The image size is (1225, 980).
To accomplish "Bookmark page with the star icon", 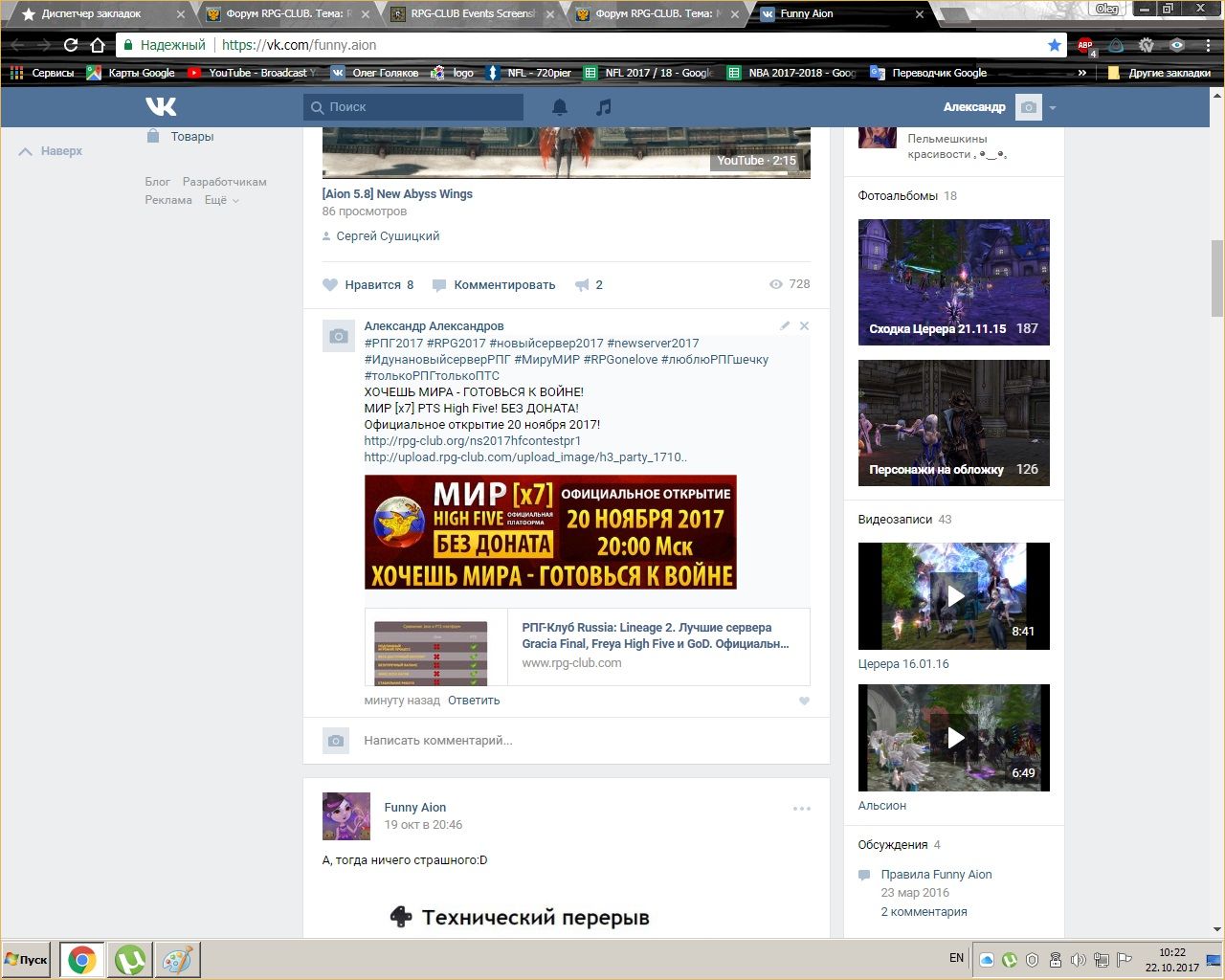I will [1054, 45].
